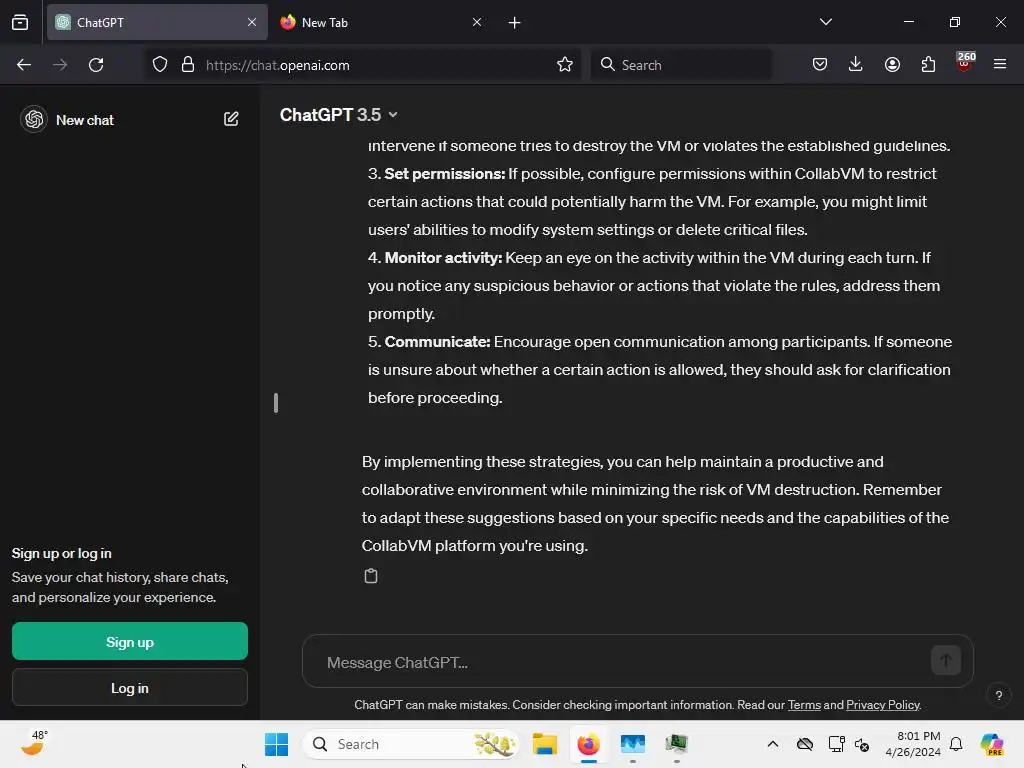Image resolution: width=1024 pixels, height=768 pixels.
Task: Click the Firefox account icon
Action: (892, 65)
